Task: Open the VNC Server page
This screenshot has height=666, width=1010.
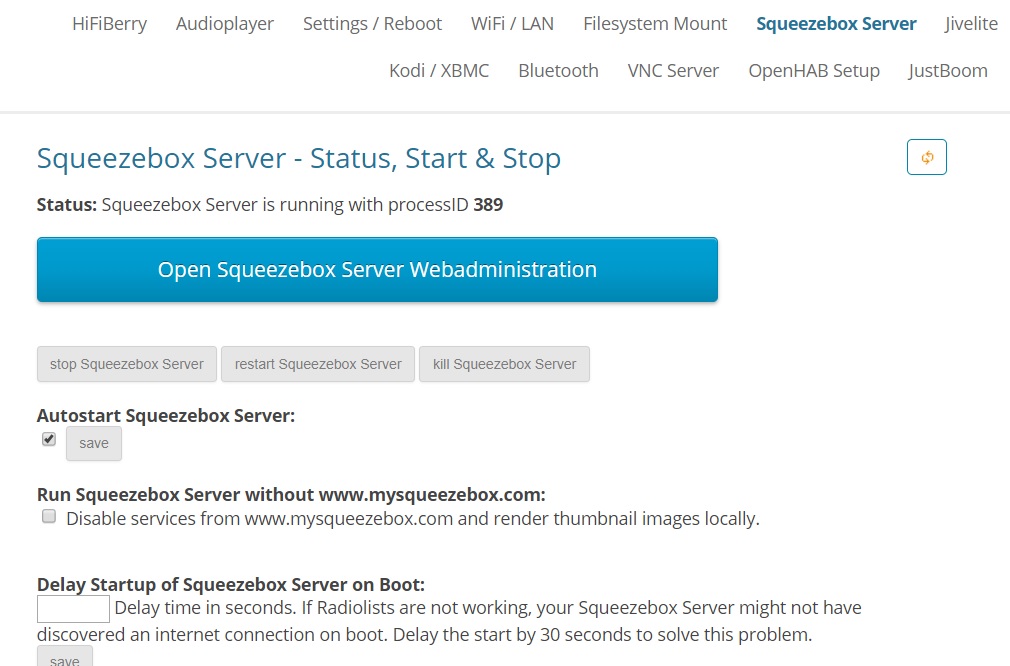Action: point(673,71)
